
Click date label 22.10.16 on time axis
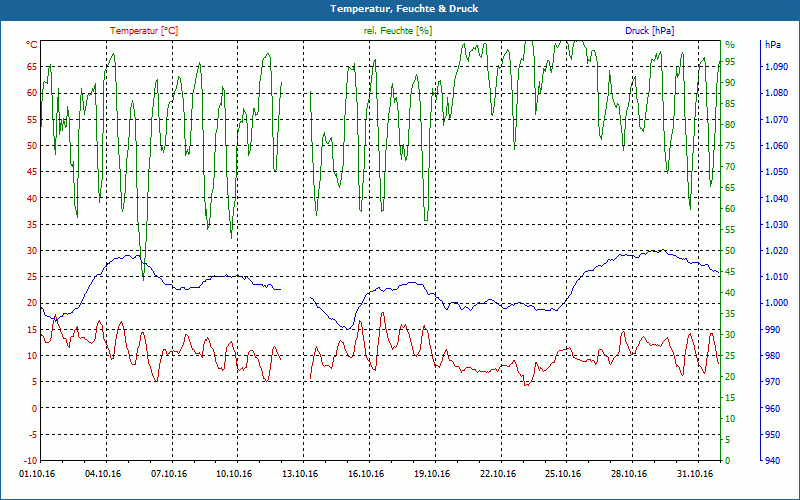pos(498,474)
